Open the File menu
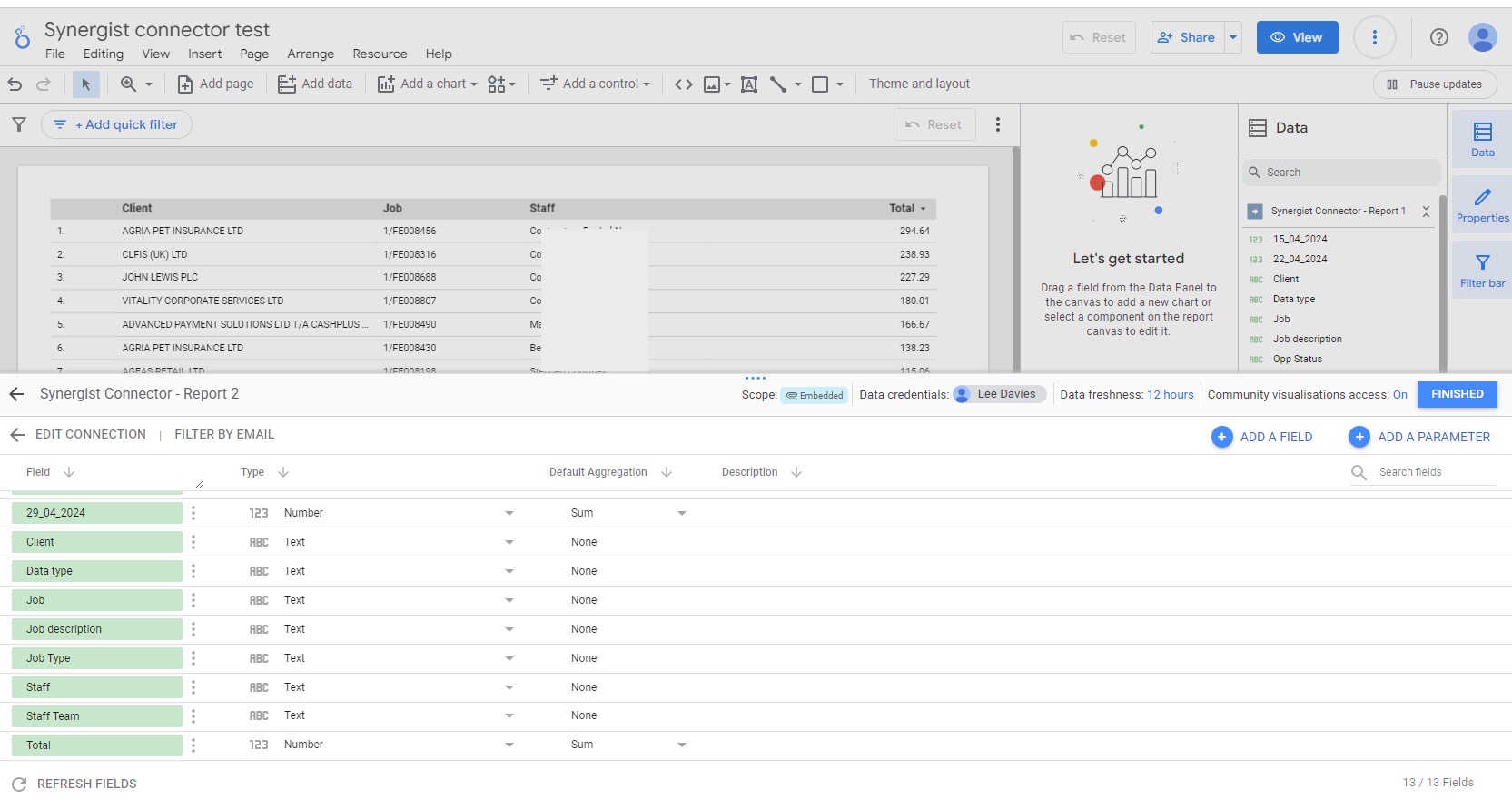This screenshot has height=799, width=1512. [55, 54]
